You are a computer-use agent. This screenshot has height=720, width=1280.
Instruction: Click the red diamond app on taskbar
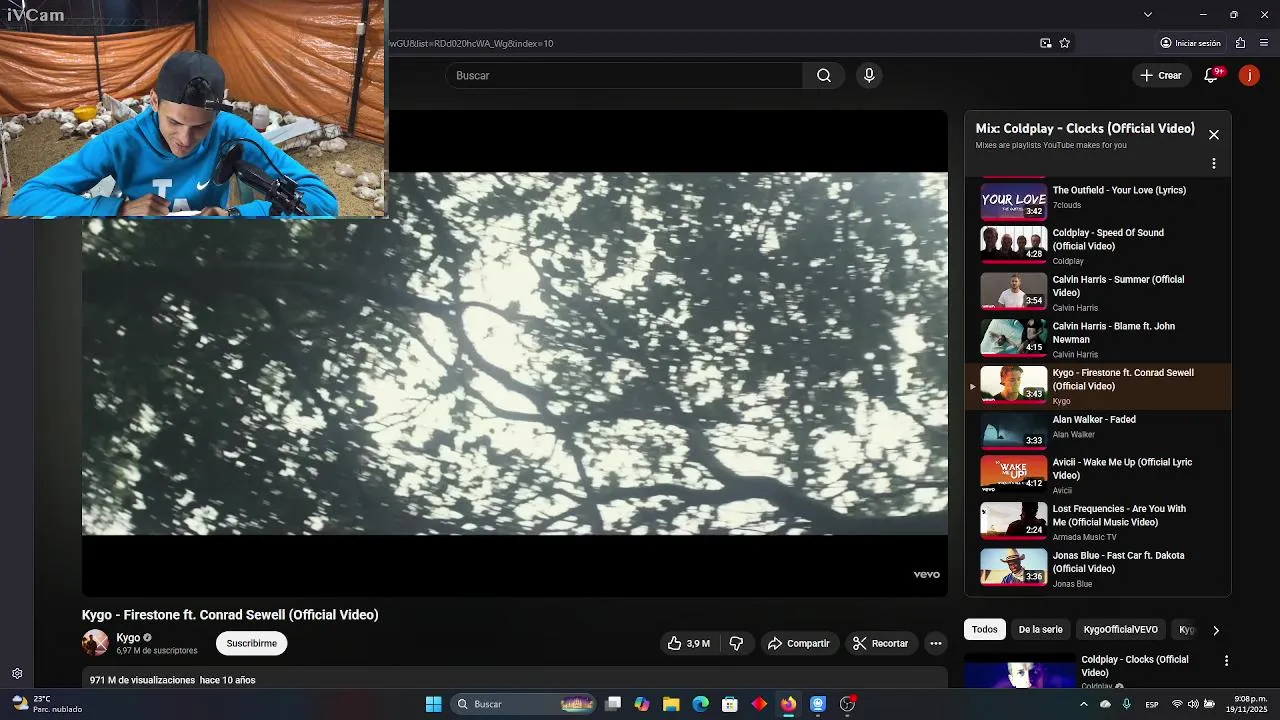click(x=759, y=704)
